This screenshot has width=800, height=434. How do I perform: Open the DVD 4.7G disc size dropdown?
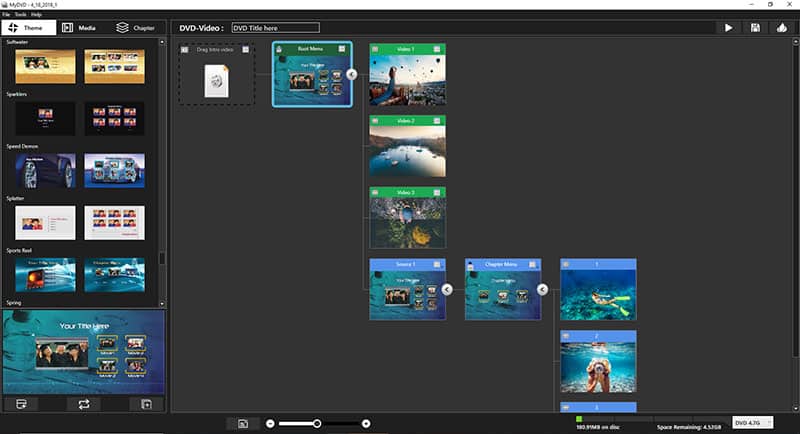753,422
